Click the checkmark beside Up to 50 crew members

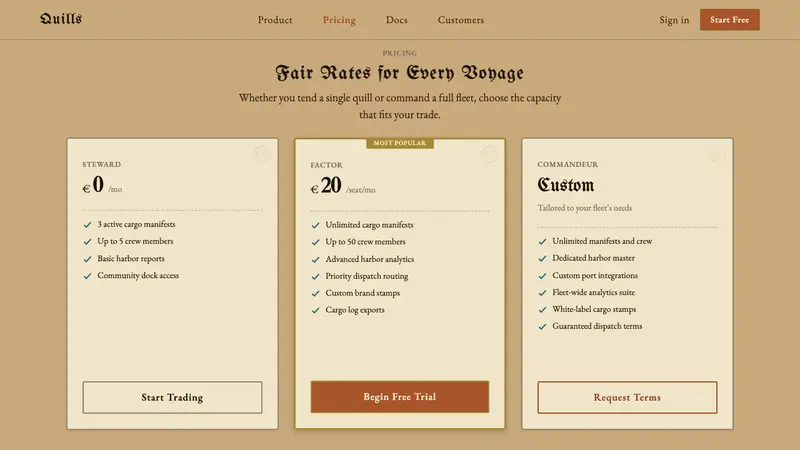coord(315,242)
